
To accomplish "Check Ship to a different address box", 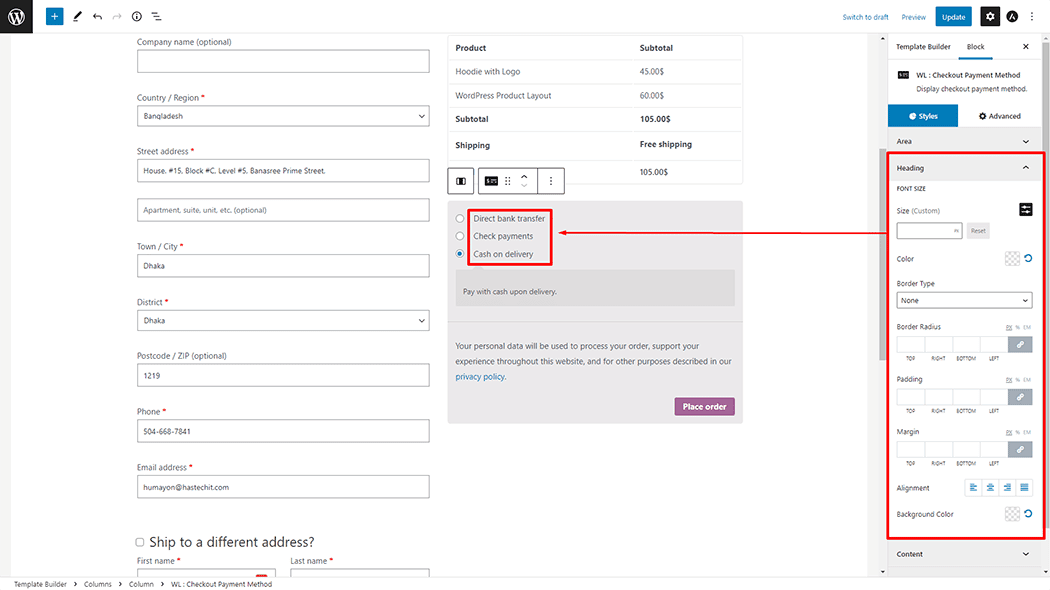I will [x=140, y=542].
